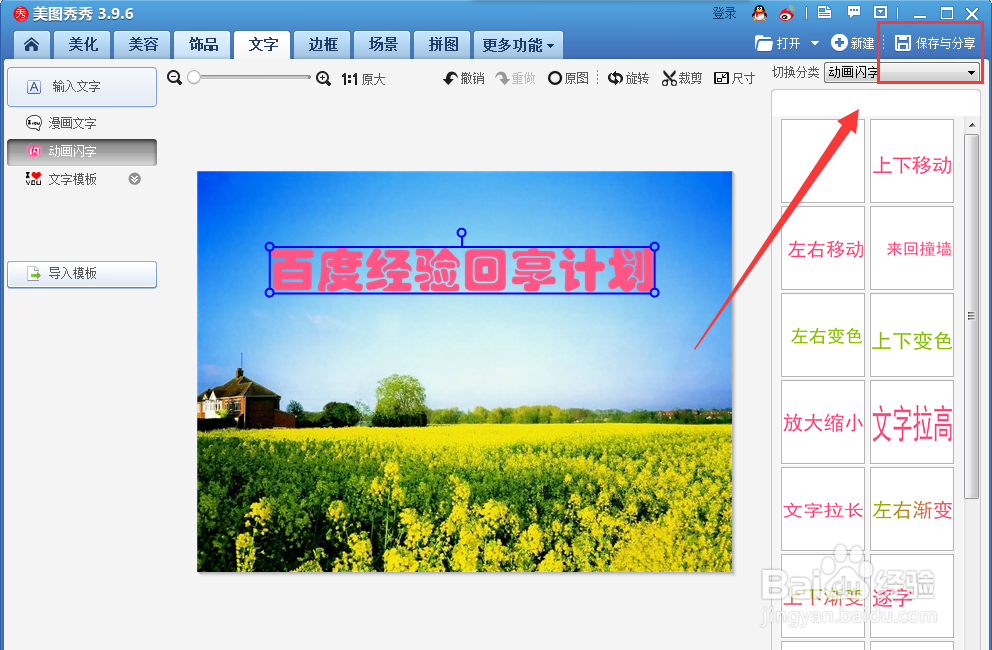Image resolution: width=992 pixels, height=650 pixels.
Task: Choose the 逐字 animation style
Action: click(912, 596)
